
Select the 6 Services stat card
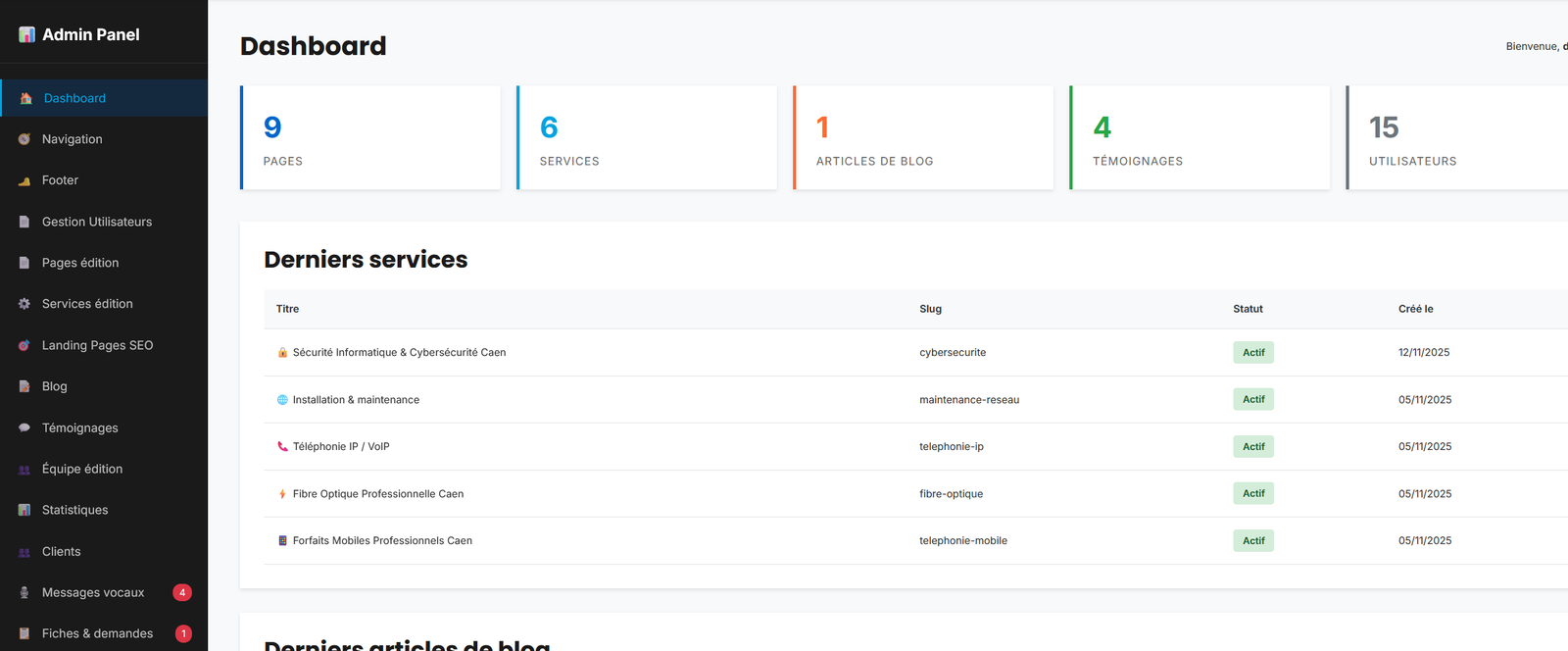647,137
